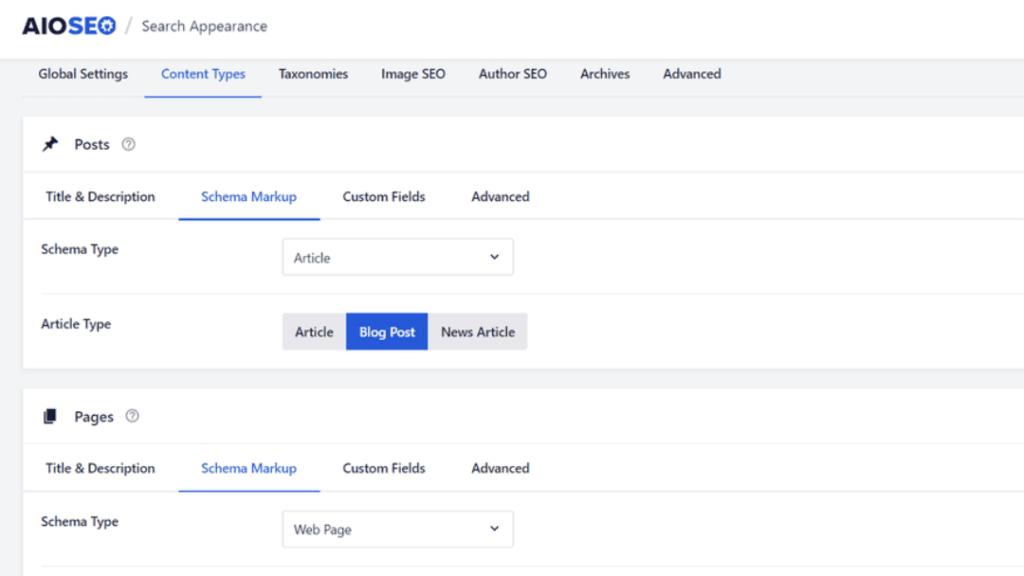The image size is (1024, 576).
Task: Select Schema Markup tab under Posts
Action: [x=249, y=197]
